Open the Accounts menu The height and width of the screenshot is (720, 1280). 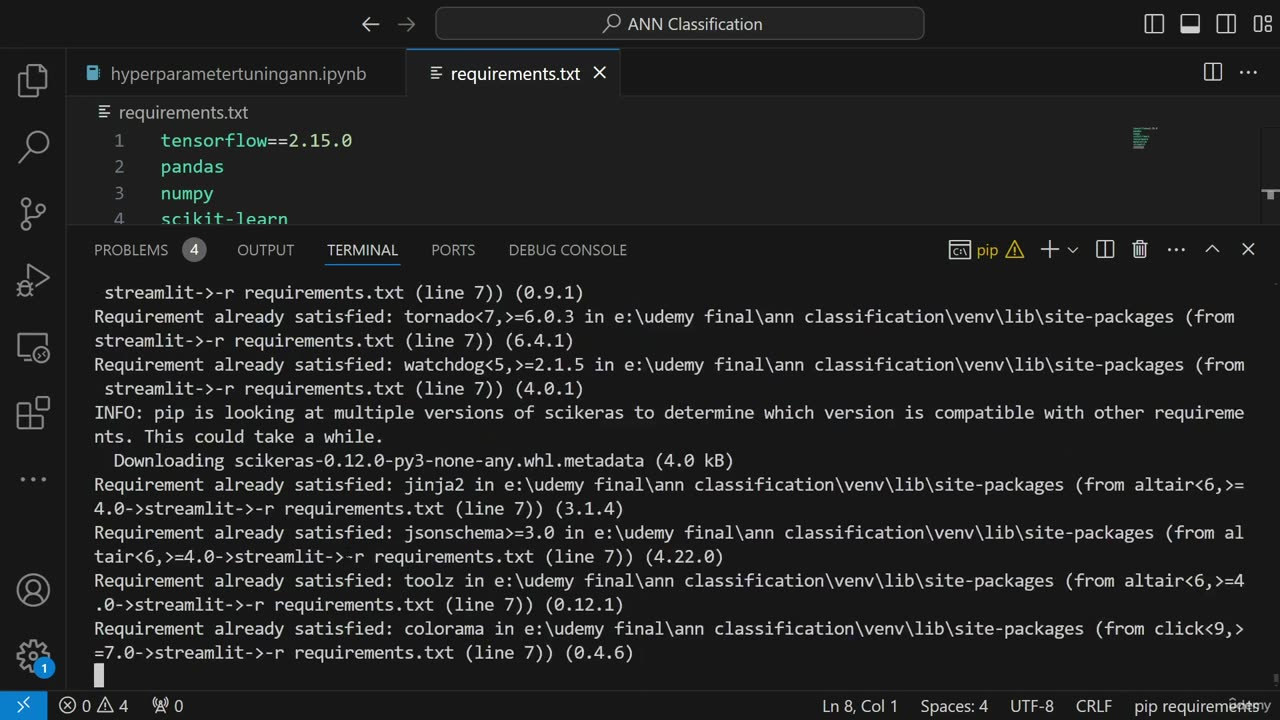point(33,590)
